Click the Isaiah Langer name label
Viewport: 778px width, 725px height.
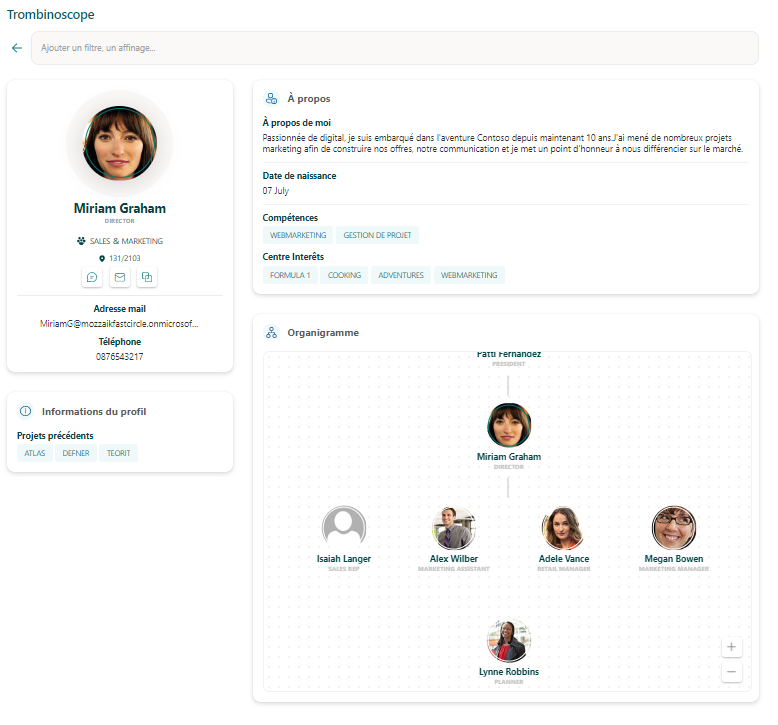click(x=344, y=559)
